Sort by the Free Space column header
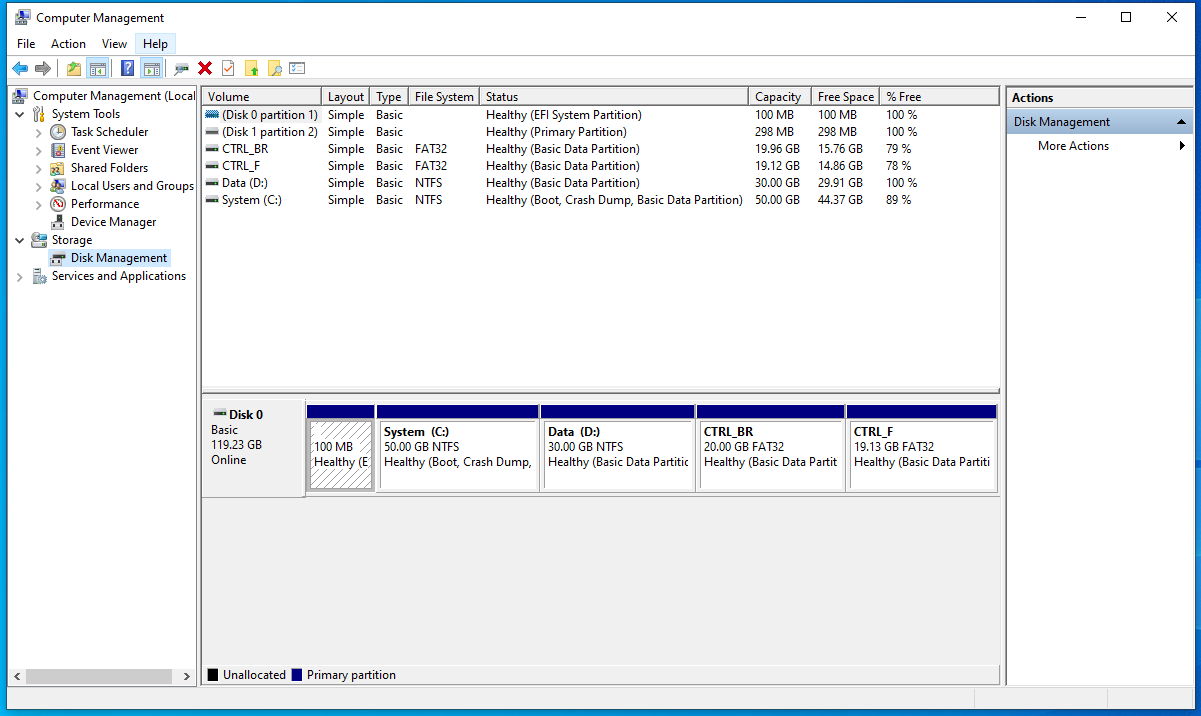Image resolution: width=1201 pixels, height=716 pixels. [x=846, y=97]
